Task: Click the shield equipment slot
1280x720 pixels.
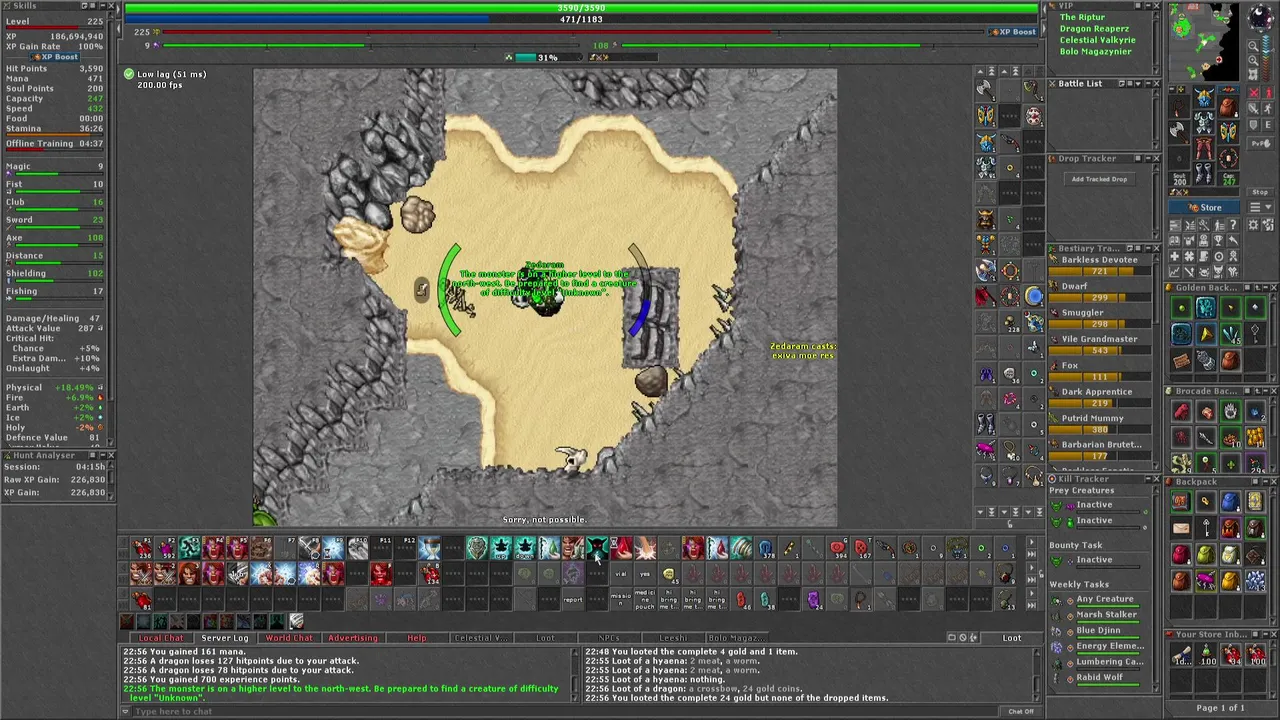Action: point(1228,132)
